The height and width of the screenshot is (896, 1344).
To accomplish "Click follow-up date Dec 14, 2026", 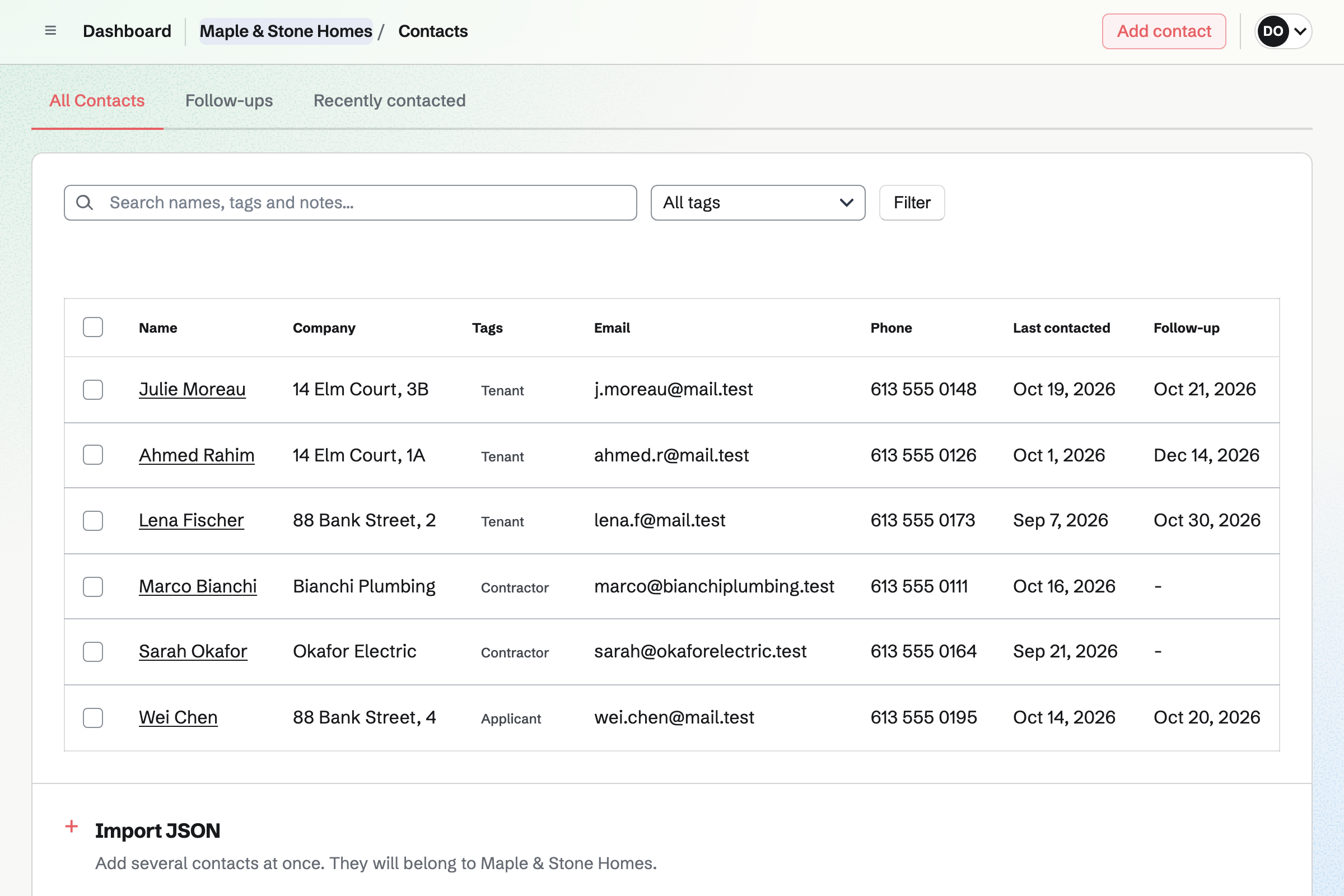I will 1206,455.
